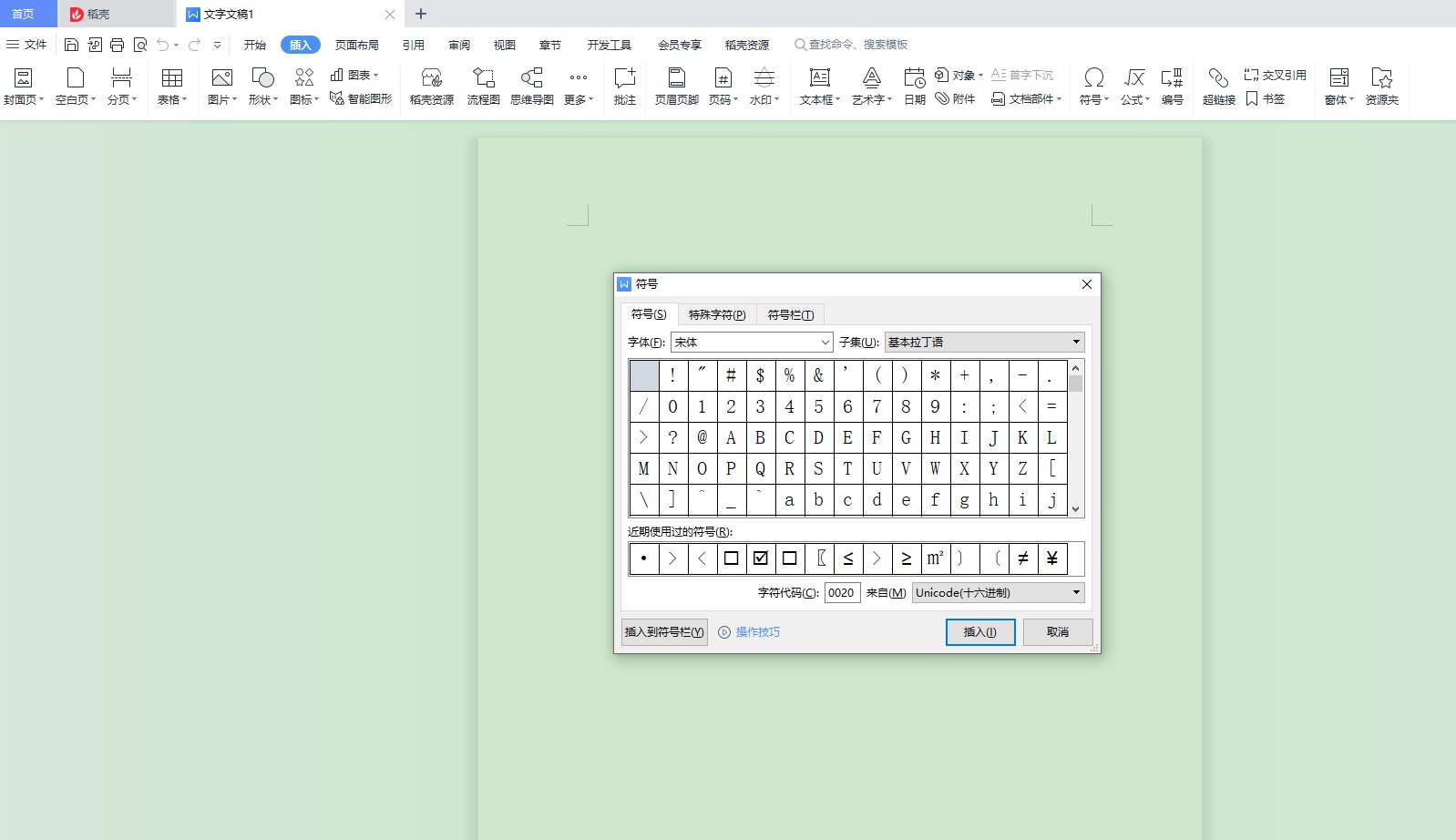Image resolution: width=1456 pixels, height=840 pixels.
Task: Insert numbering (编号)
Action: click(x=1173, y=87)
